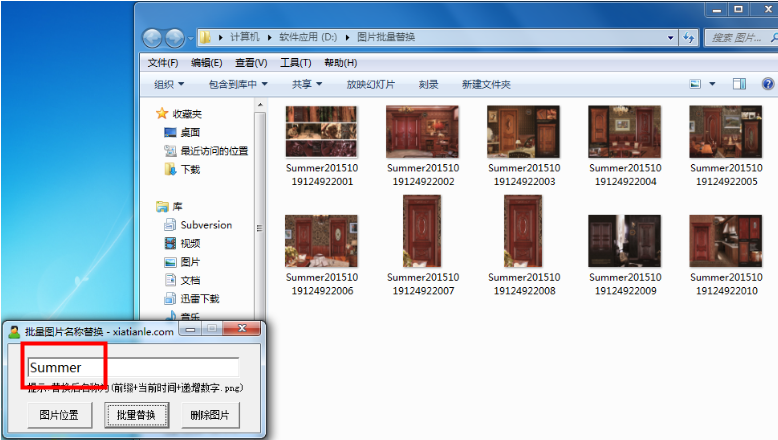Click the sidebar scrollbar up arrow
The width and height of the screenshot is (778, 440).
pos(260,105)
